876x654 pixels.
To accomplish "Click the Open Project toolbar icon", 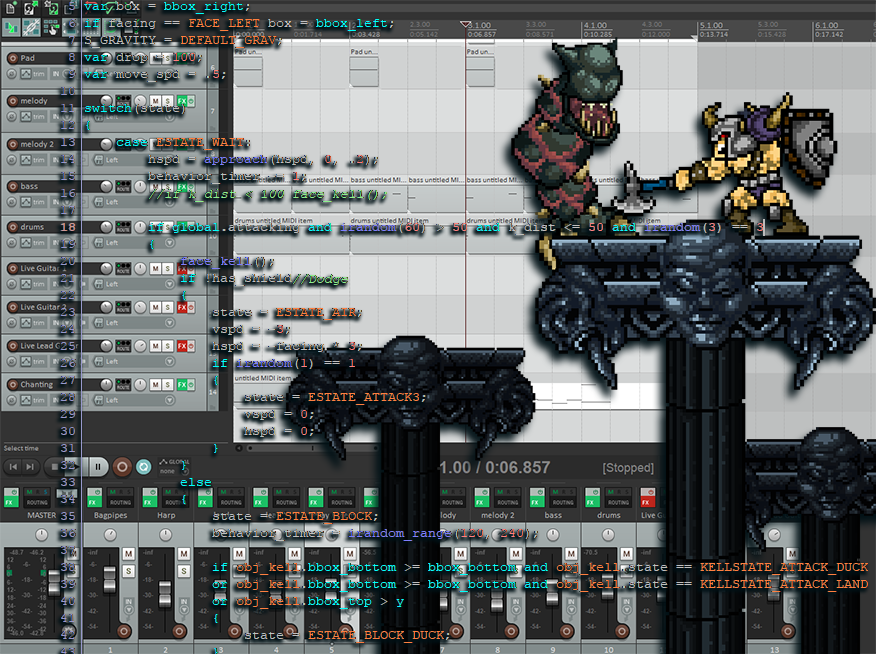I will pyautogui.click(x=31, y=8).
